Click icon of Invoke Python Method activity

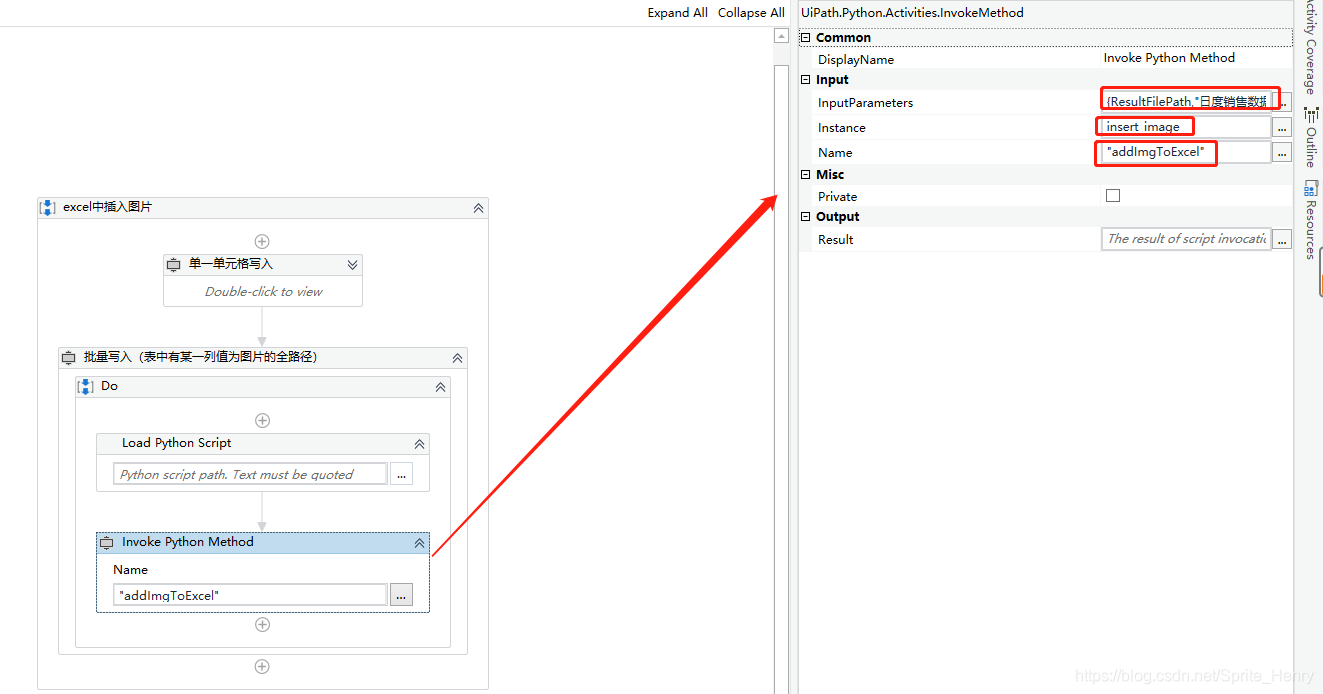point(106,542)
